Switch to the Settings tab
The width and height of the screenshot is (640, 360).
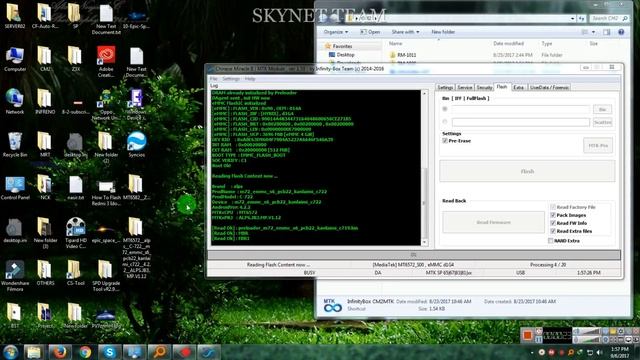coord(445,87)
